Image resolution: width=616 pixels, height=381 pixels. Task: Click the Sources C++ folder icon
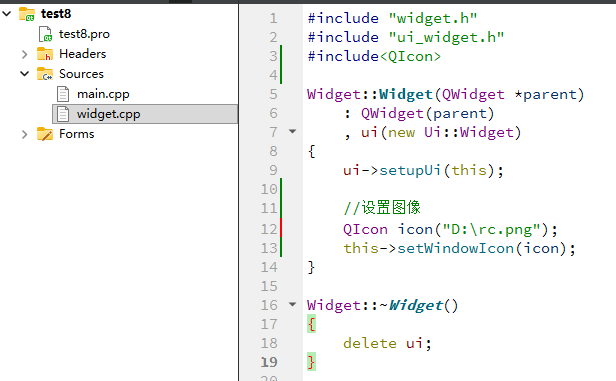[45, 74]
